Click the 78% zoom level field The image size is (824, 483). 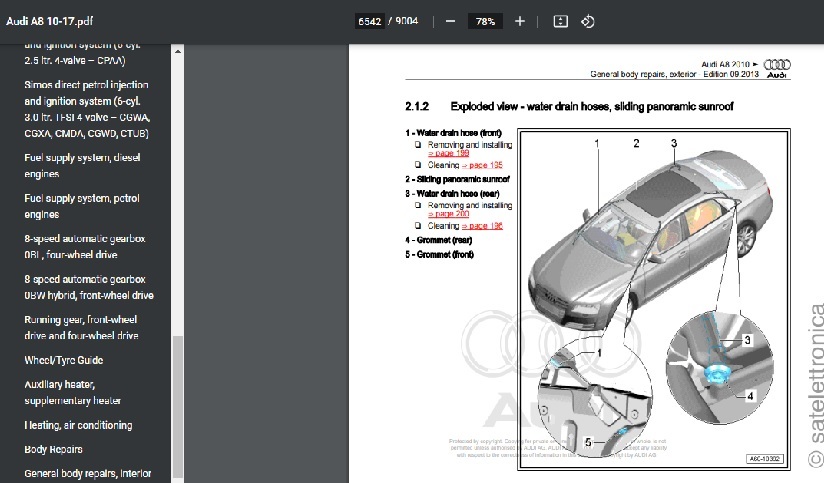(485, 21)
